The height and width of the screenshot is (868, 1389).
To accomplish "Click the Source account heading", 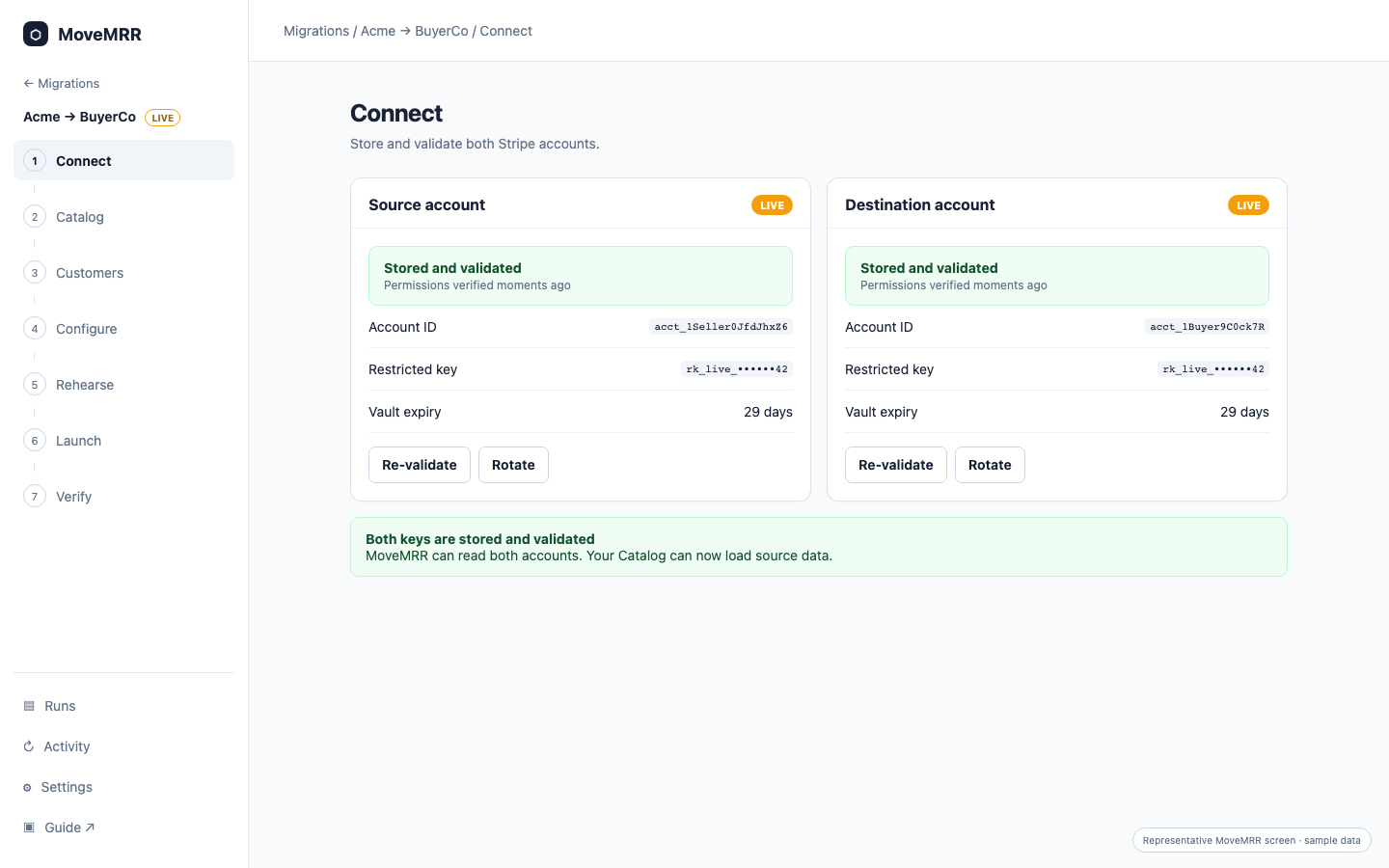I will pyautogui.click(x=426, y=204).
